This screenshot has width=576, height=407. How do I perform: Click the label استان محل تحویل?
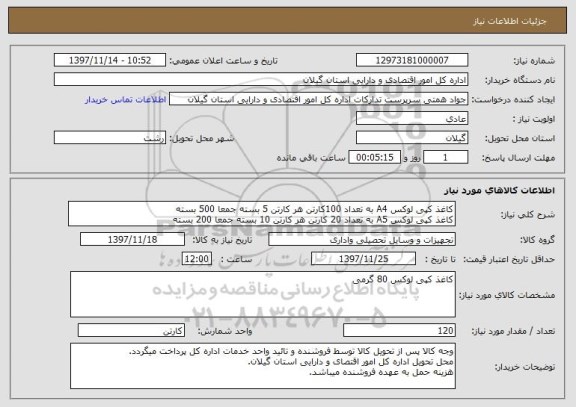point(520,138)
